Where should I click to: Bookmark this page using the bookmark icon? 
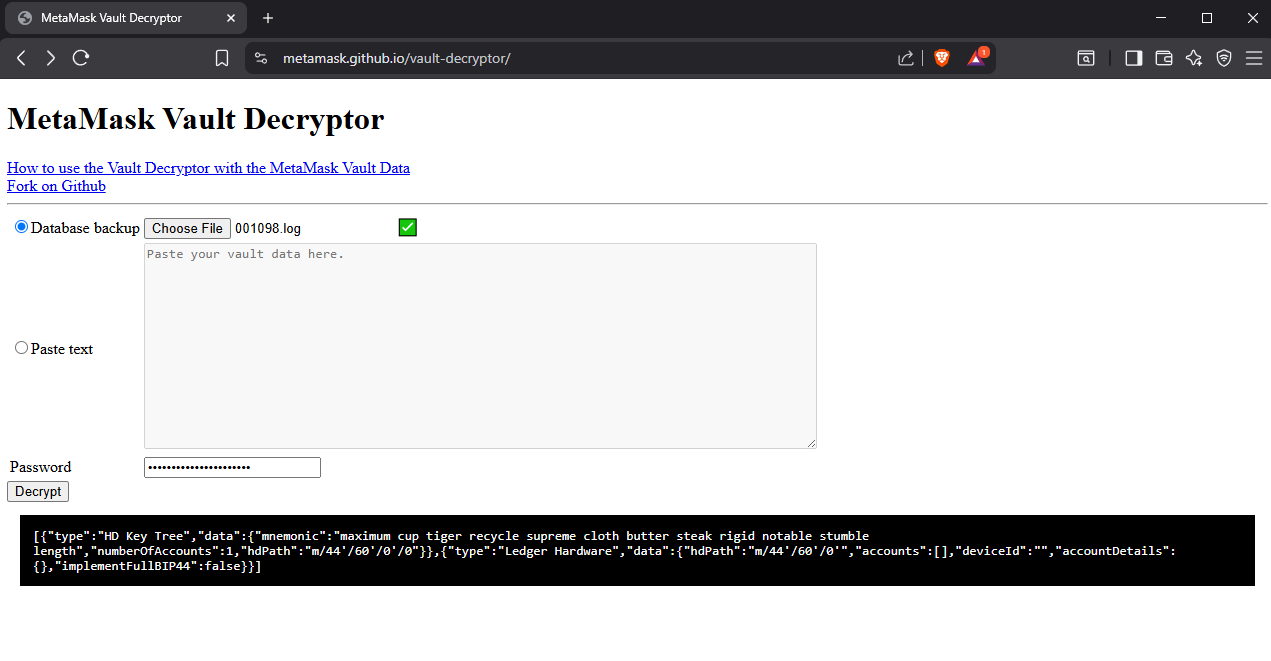(x=222, y=58)
